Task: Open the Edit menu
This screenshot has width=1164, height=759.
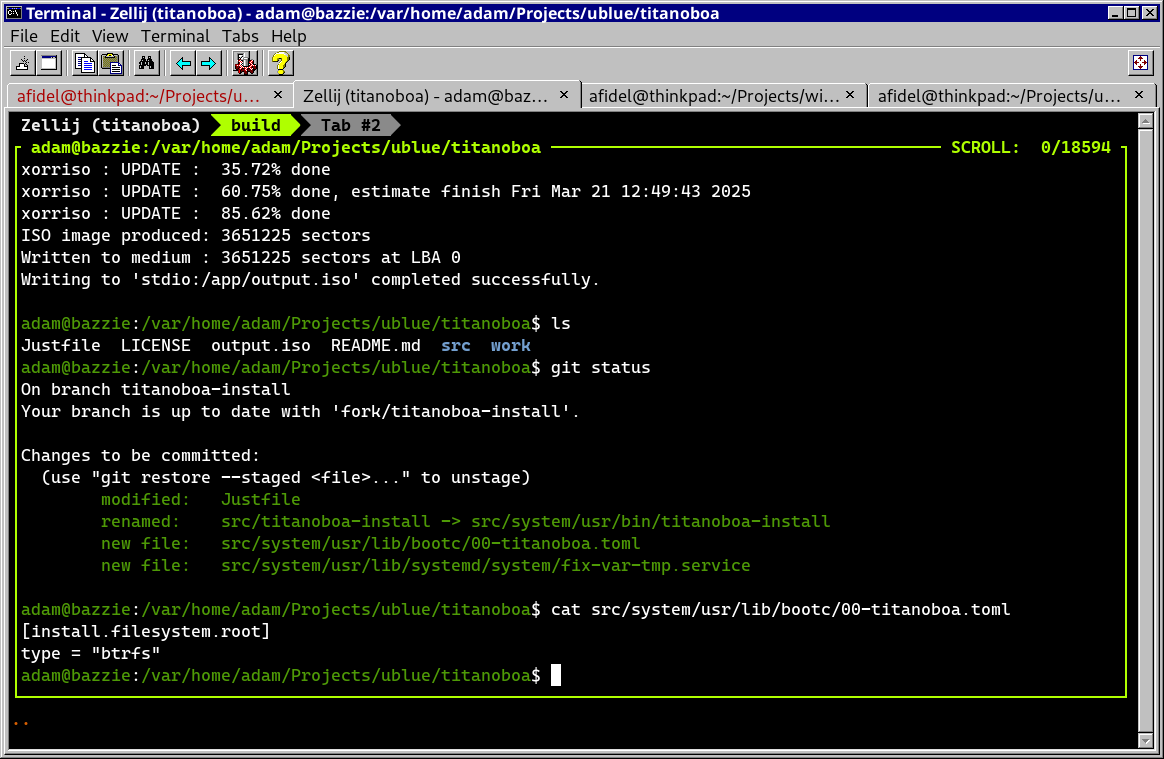Action: tap(65, 36)
